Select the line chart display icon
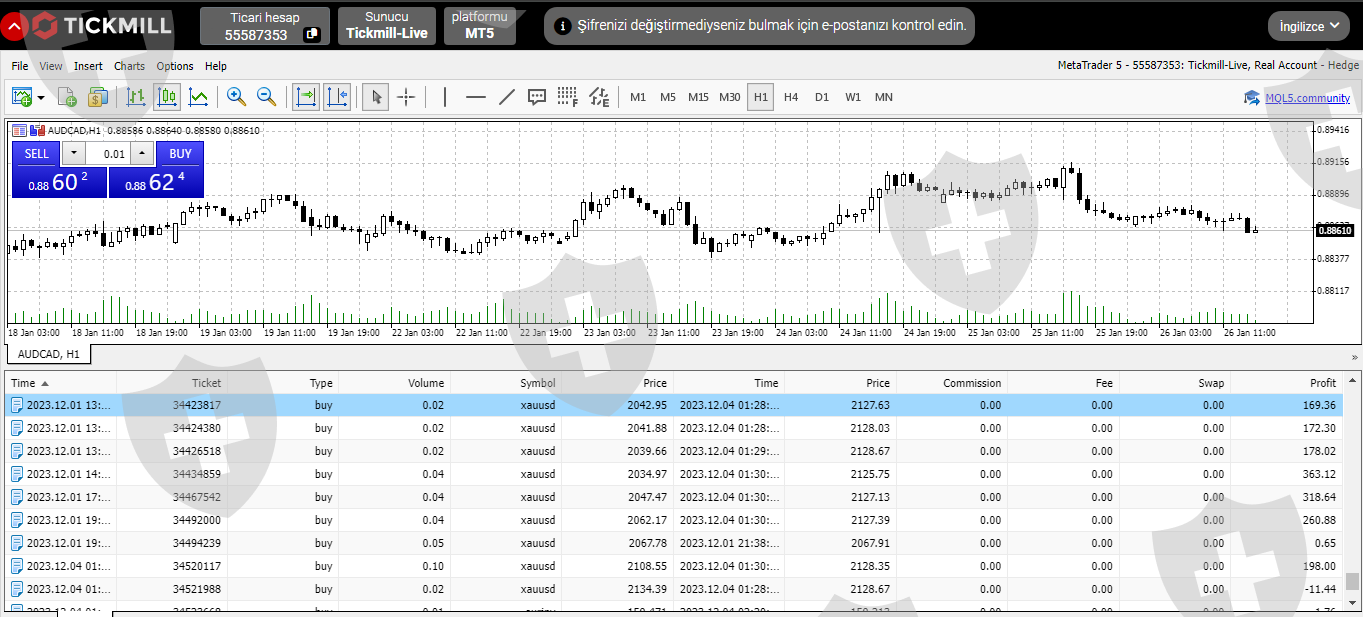This screenshot has height=617, width=1363. (199, 97)
